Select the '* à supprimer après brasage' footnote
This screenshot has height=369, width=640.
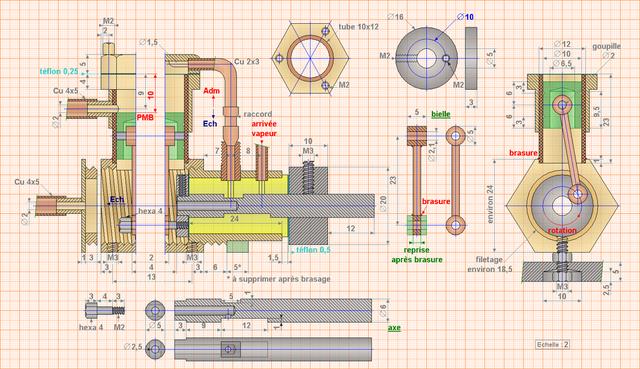tap(278, 279)
